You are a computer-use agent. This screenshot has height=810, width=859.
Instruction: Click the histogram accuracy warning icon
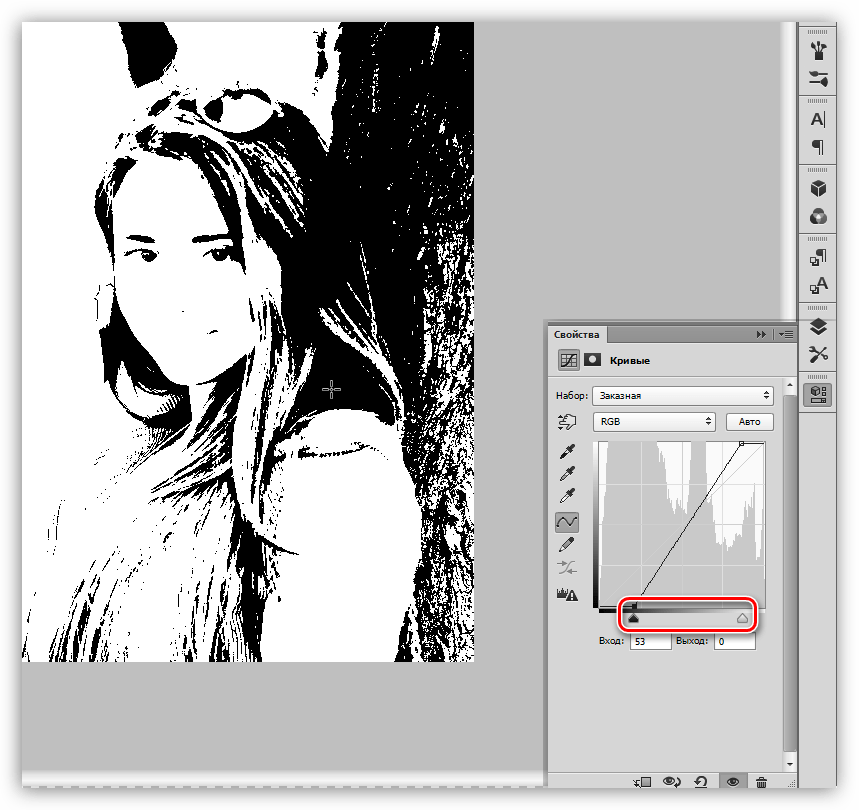pyautogui.click(x=567, y=594)
